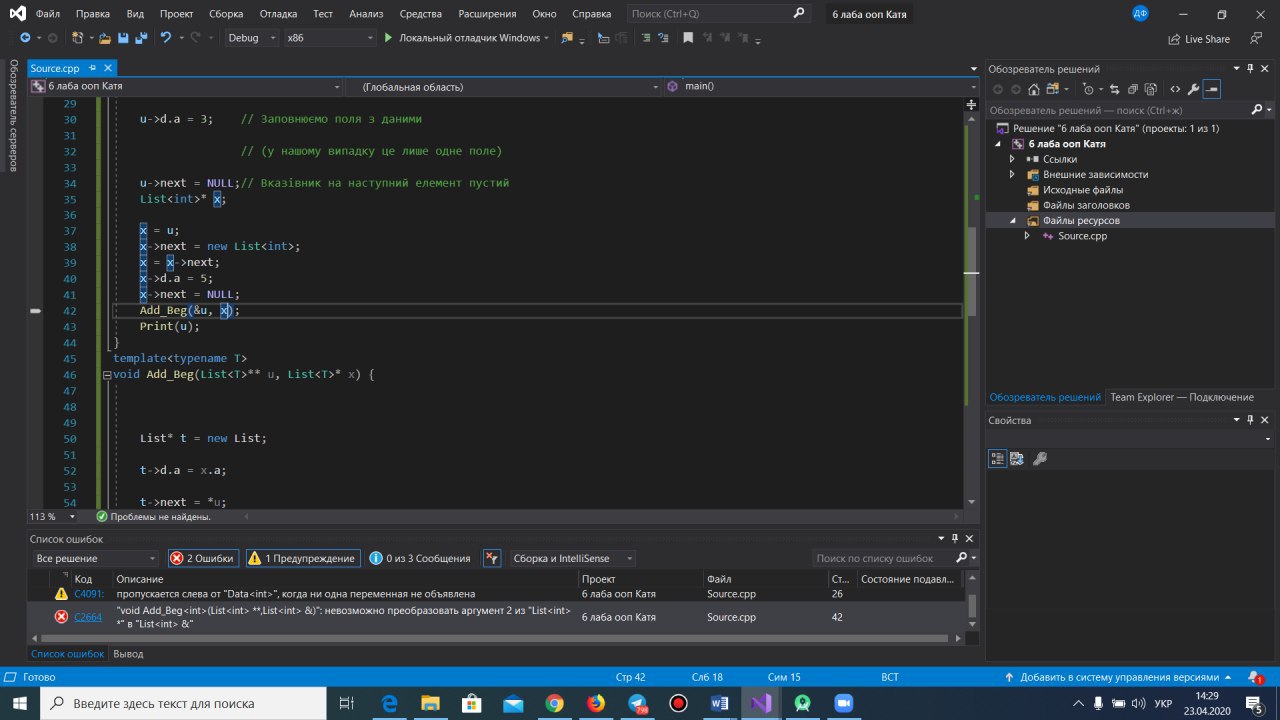Click the Save file icon in toolbar
Image resolution: width=1280 pixels, height=720 pixels.
tap(123, 38)
